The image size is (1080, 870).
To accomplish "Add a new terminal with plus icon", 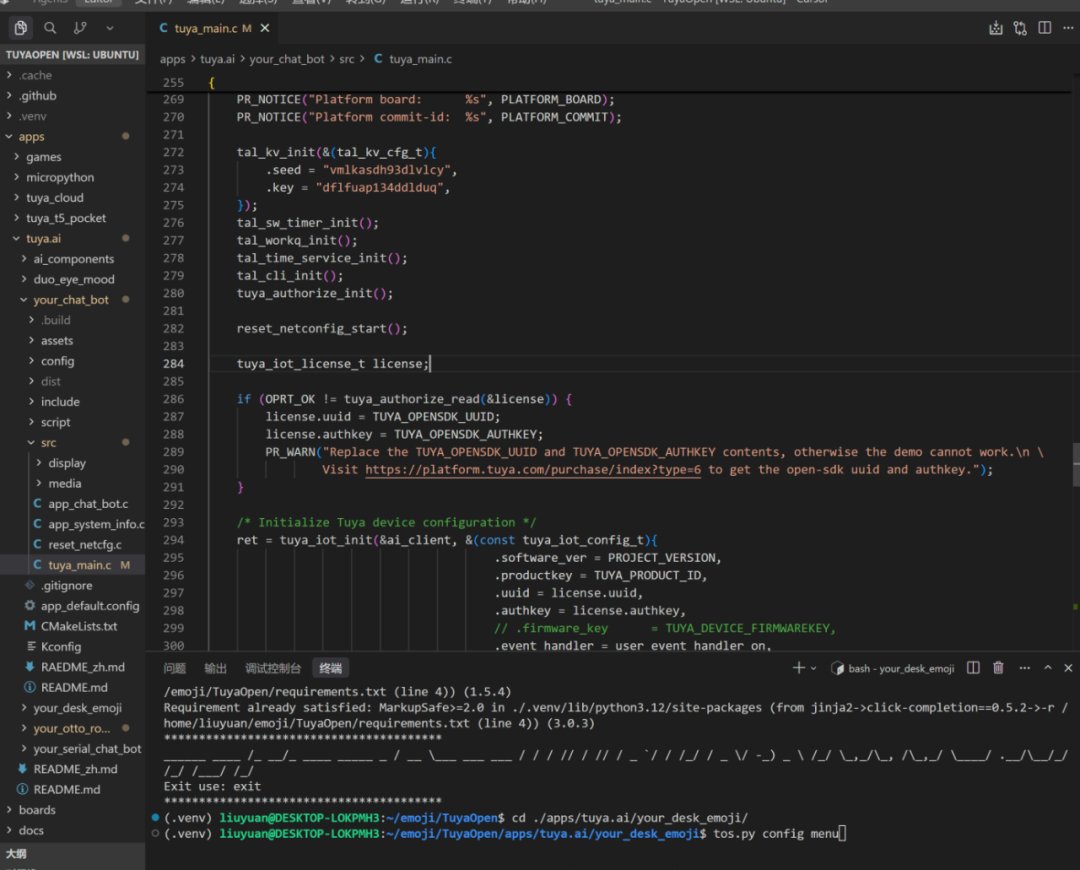I will [798, 667].
